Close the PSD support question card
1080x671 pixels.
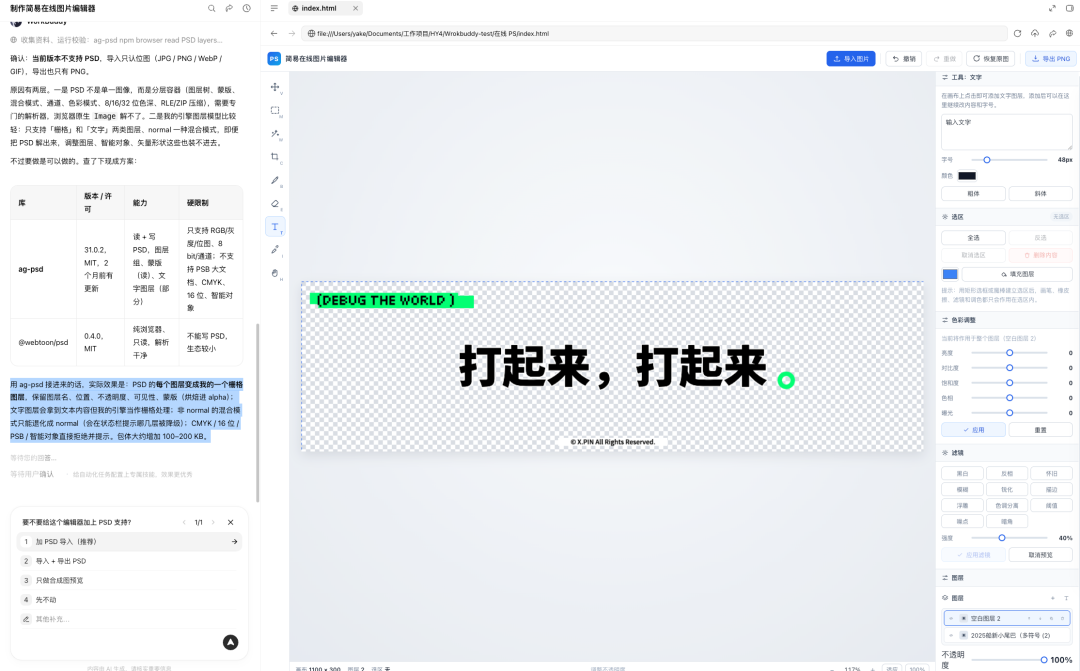tap(231, 522)
